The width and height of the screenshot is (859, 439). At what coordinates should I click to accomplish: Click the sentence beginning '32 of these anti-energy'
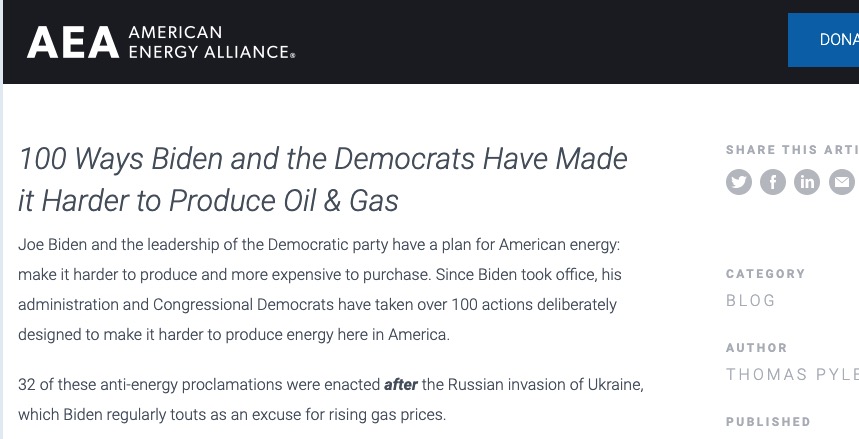[331, 400]
